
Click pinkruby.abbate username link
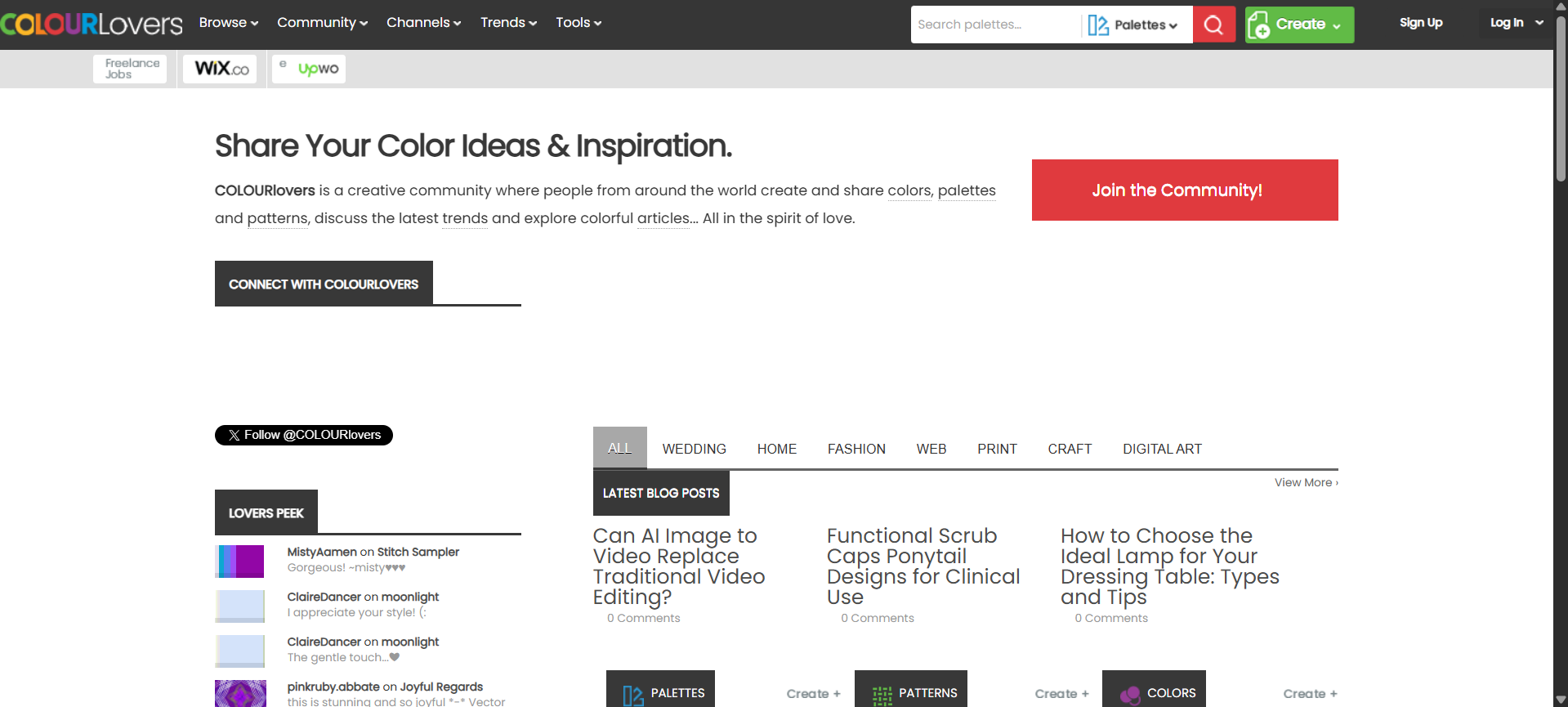(333, 687)
